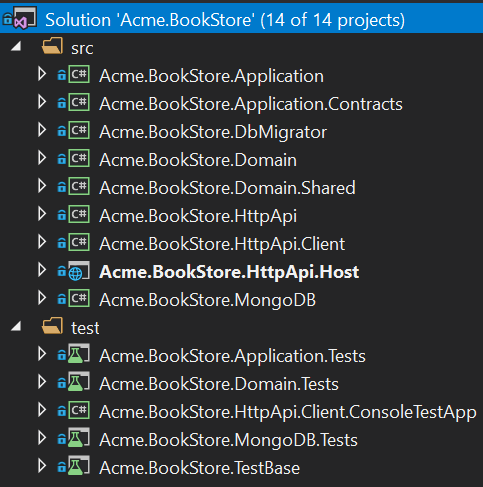Select the Acme.BookStore.DbMigrator project name
Image resolution: width=483 pixels, height=487 pixels.
tap(213, 133)
